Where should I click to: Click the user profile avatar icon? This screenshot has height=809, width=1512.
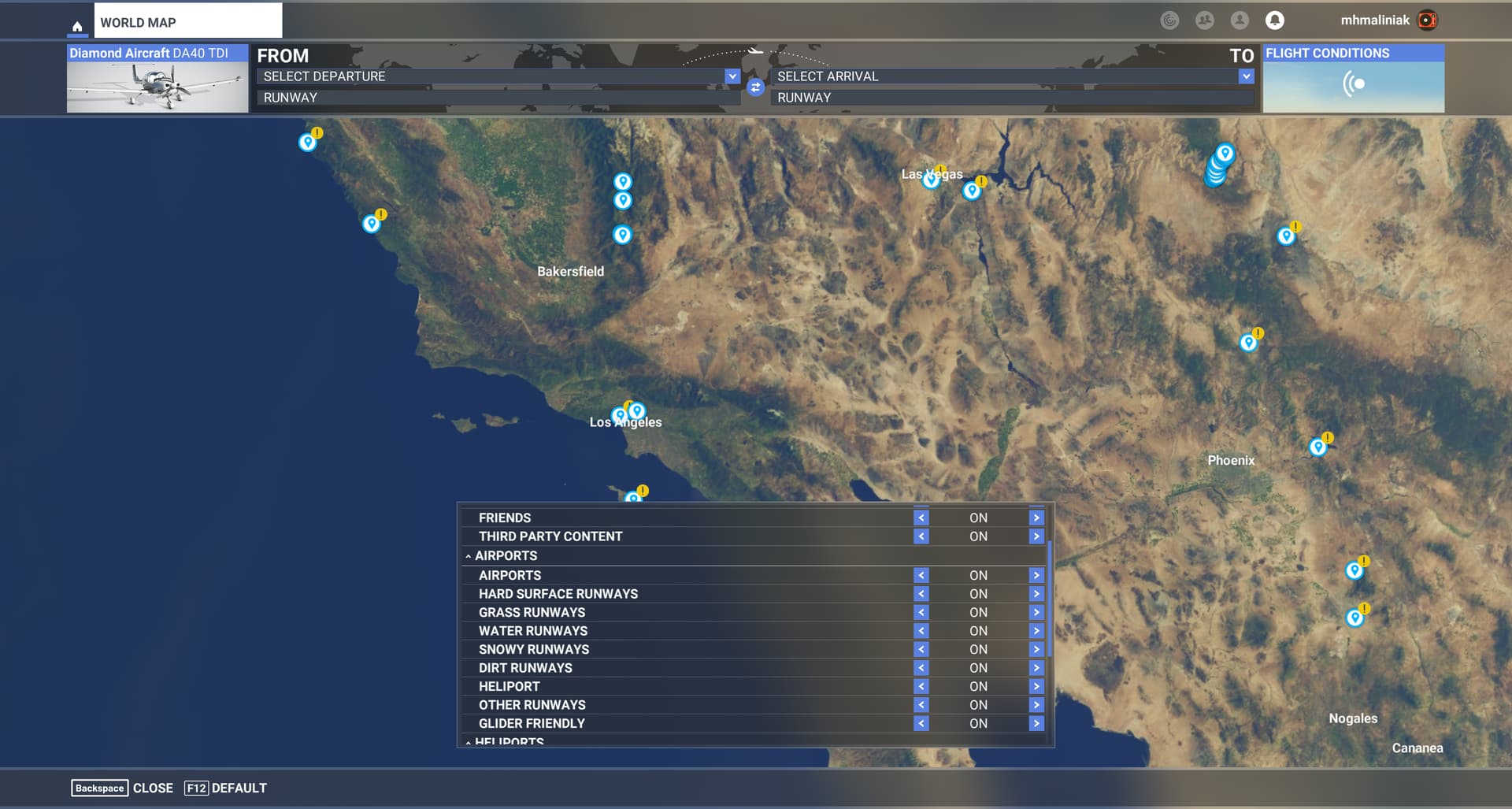pos(1240,20)
